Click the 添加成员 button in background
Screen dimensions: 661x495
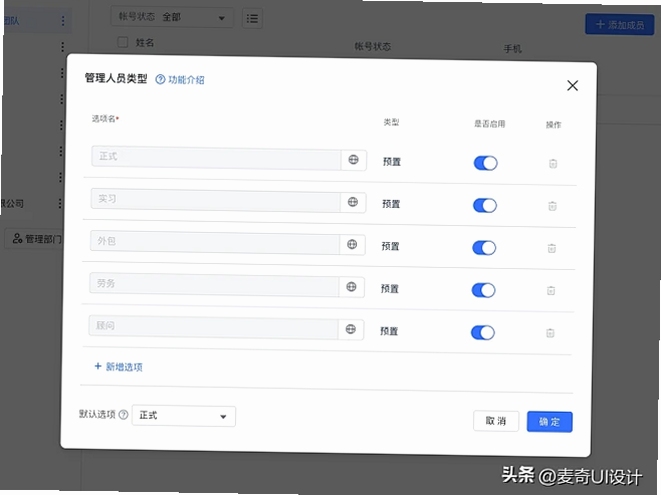coord(620,24)
